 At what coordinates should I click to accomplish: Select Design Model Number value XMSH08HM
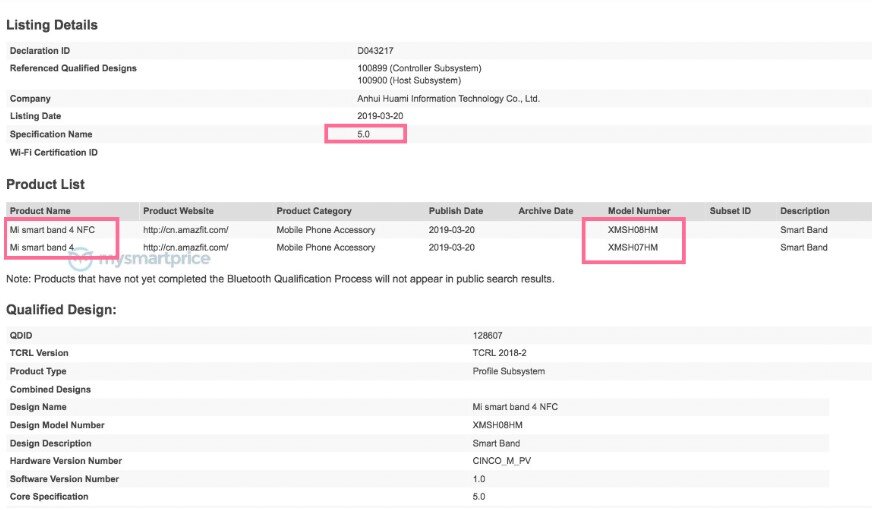[498, 425]
